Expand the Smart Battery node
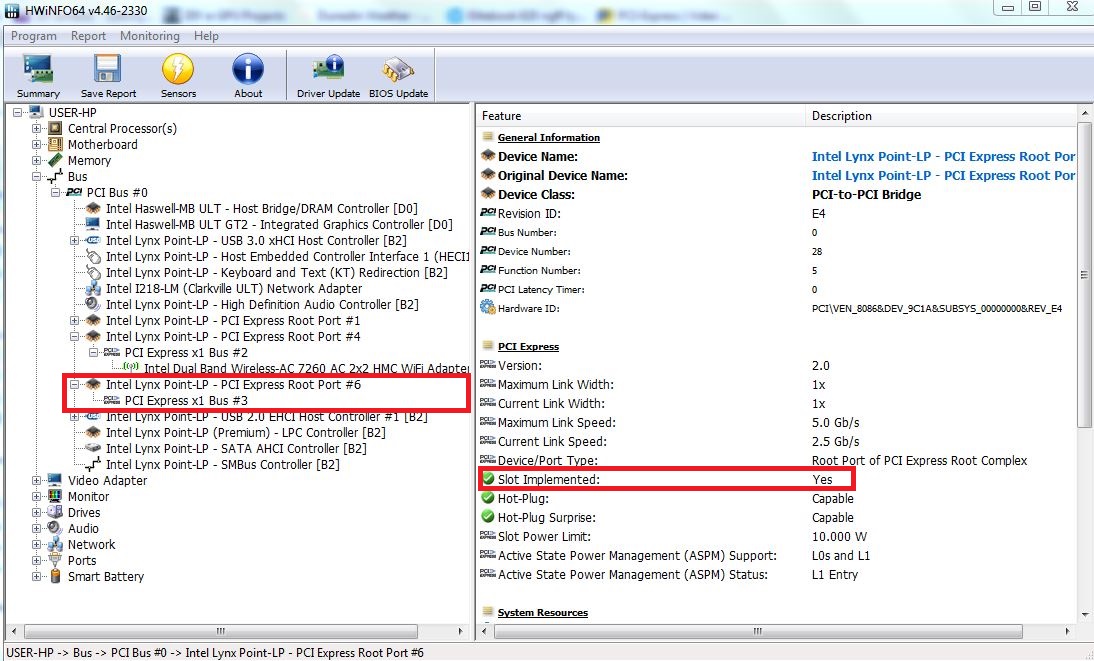 pos(36,577)
